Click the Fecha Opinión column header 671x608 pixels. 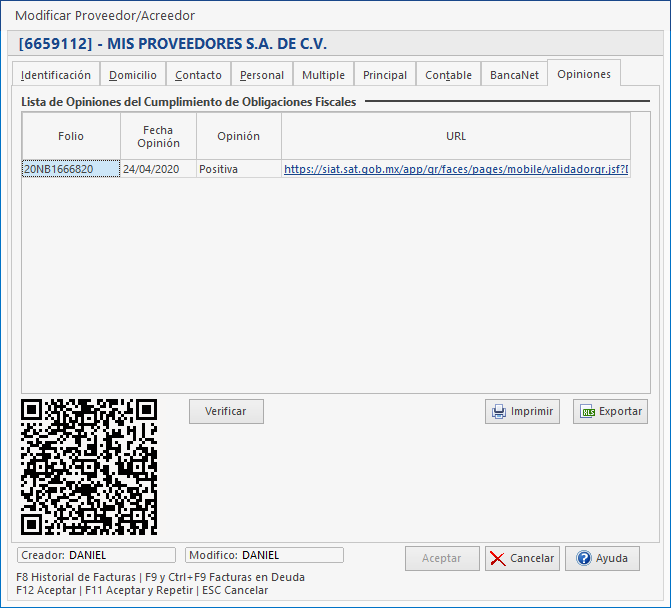(158, 137)
